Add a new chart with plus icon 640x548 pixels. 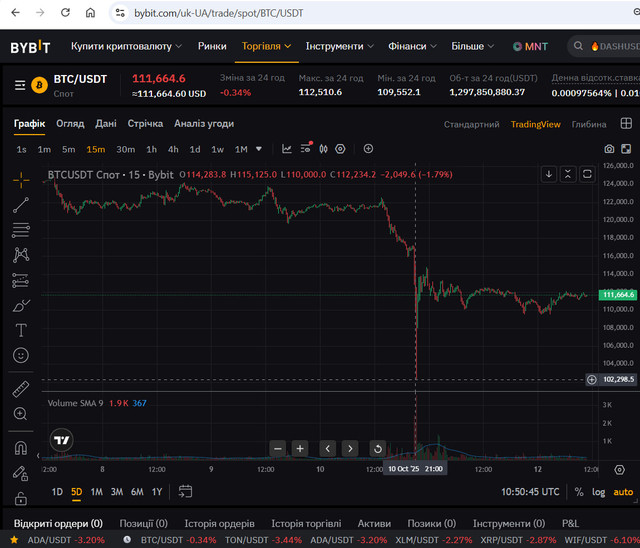(x=368, y=149)
